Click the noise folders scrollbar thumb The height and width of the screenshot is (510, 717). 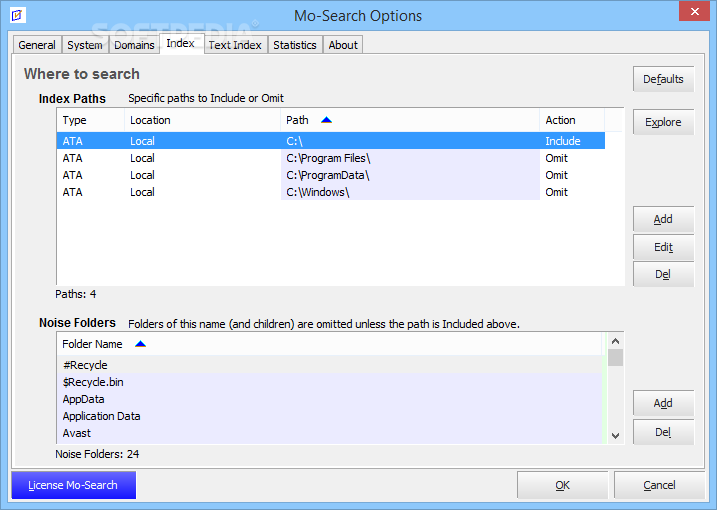click(x=615, y=358)
